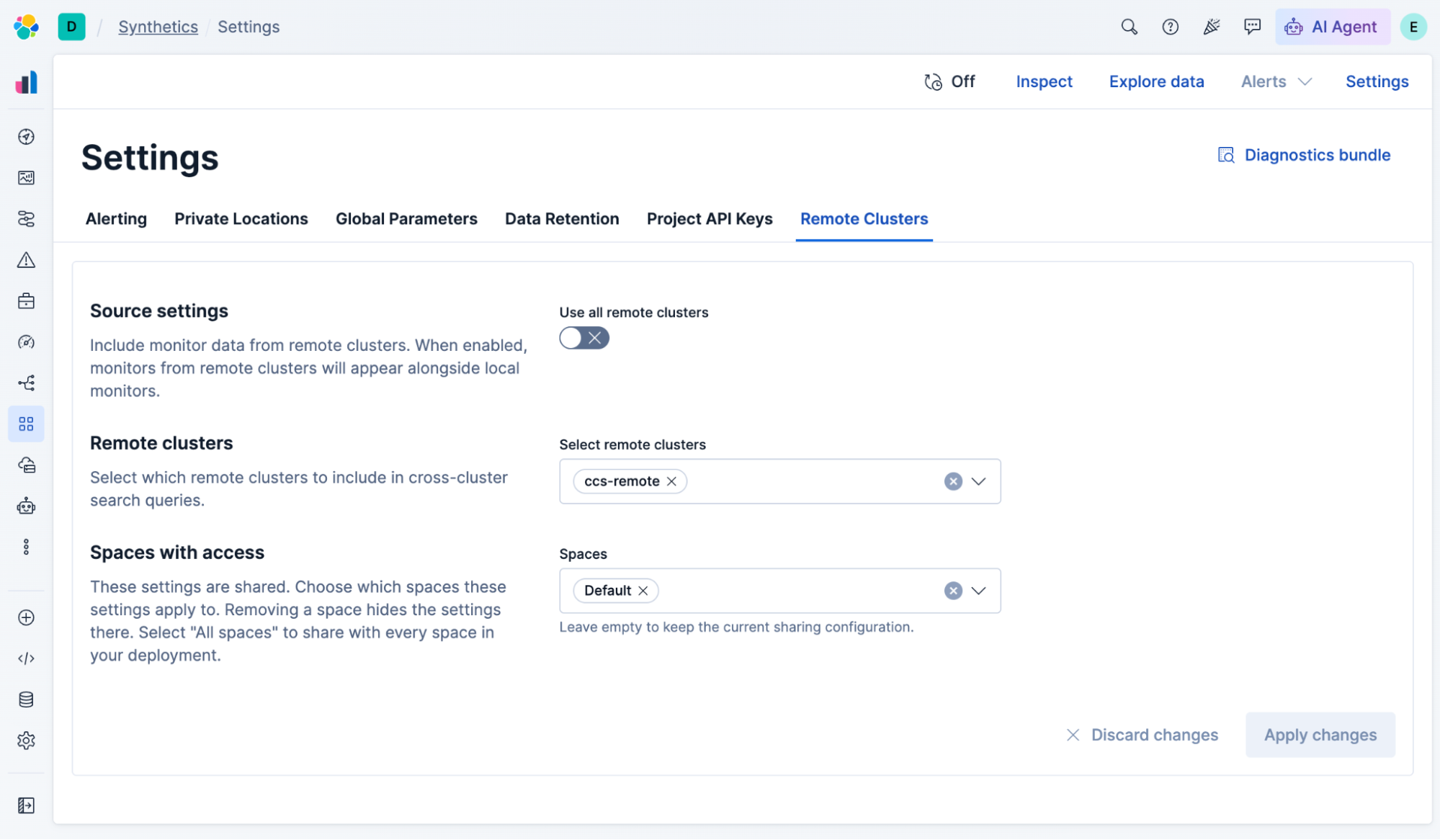Remove the ccs-remote cluster pill

click(671, 481)
